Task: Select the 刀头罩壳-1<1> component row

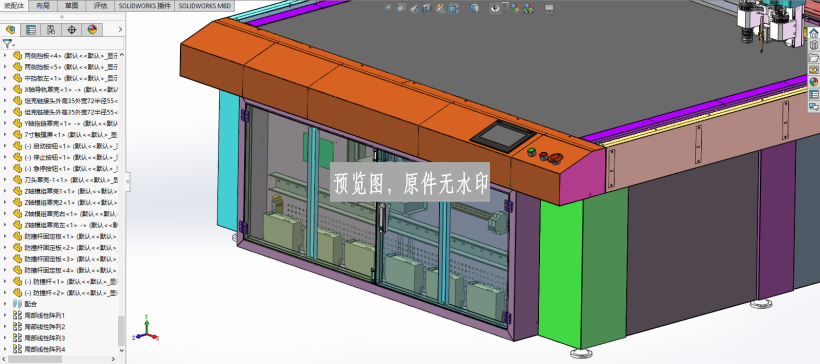Action: point(65,179)
